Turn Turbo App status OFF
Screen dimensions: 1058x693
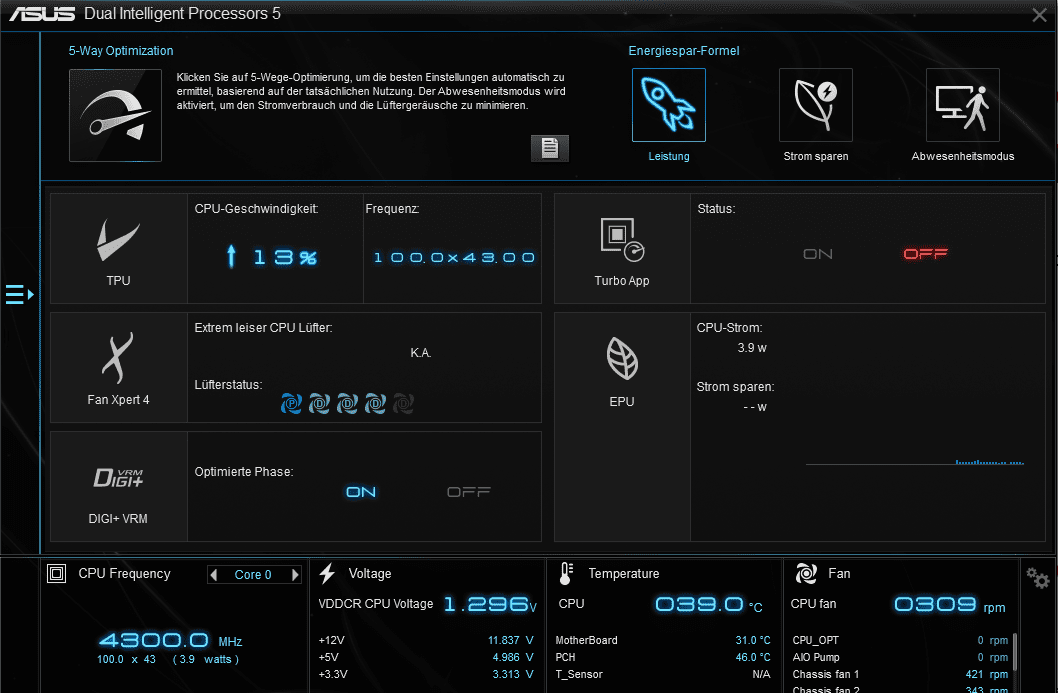[x=926, y=254]
